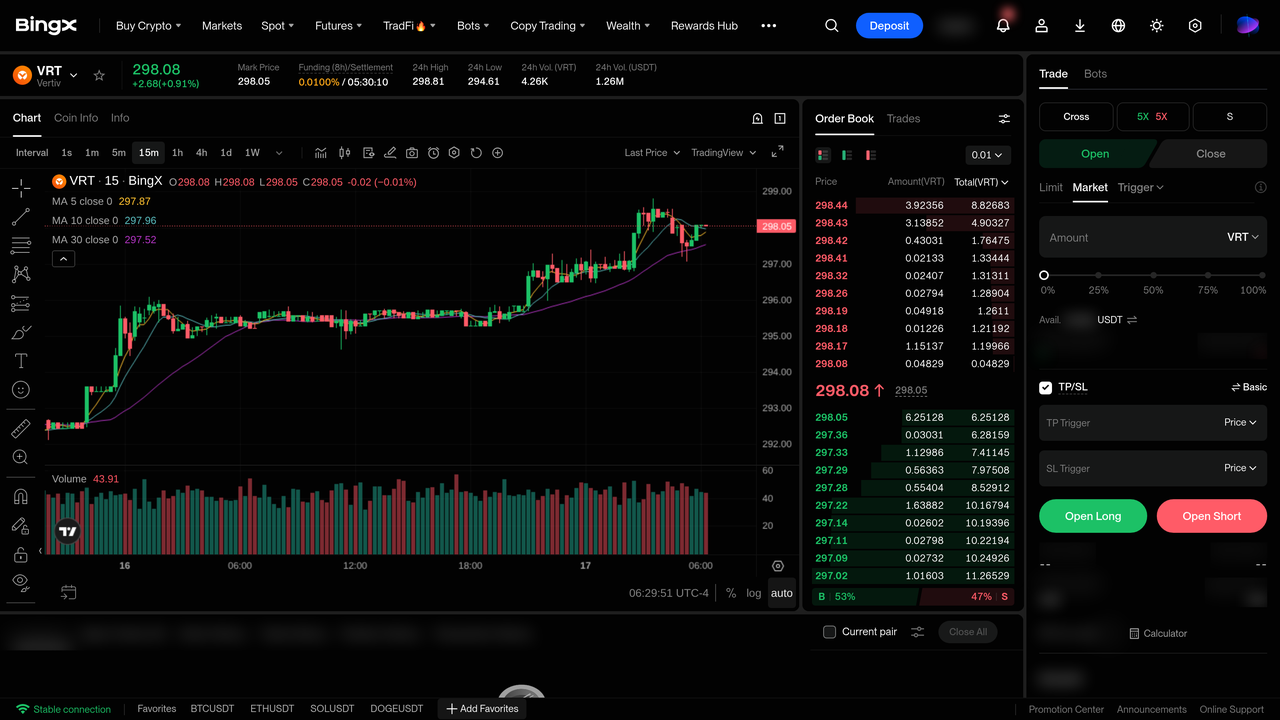The height and width of the screenshot is (720, 1280).
Task: Toggle chart drawings visibility eye
Action: (x=20, y=581)
